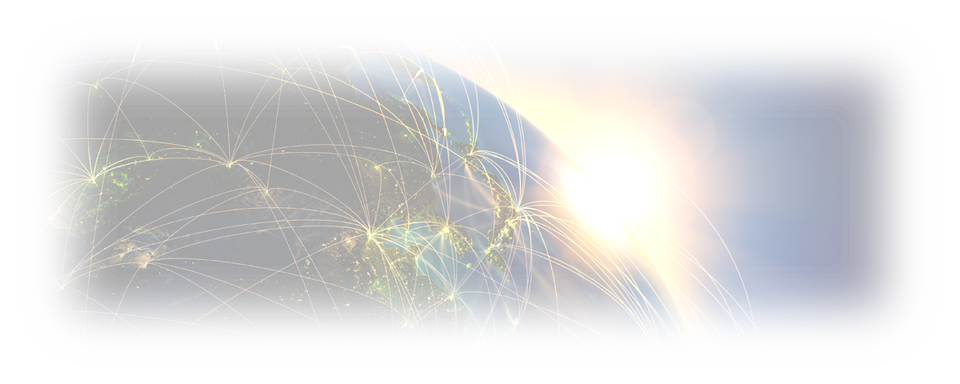Click the bright sun flare center
Viewport: 960px width, 384px height.
tap(609, 190)
